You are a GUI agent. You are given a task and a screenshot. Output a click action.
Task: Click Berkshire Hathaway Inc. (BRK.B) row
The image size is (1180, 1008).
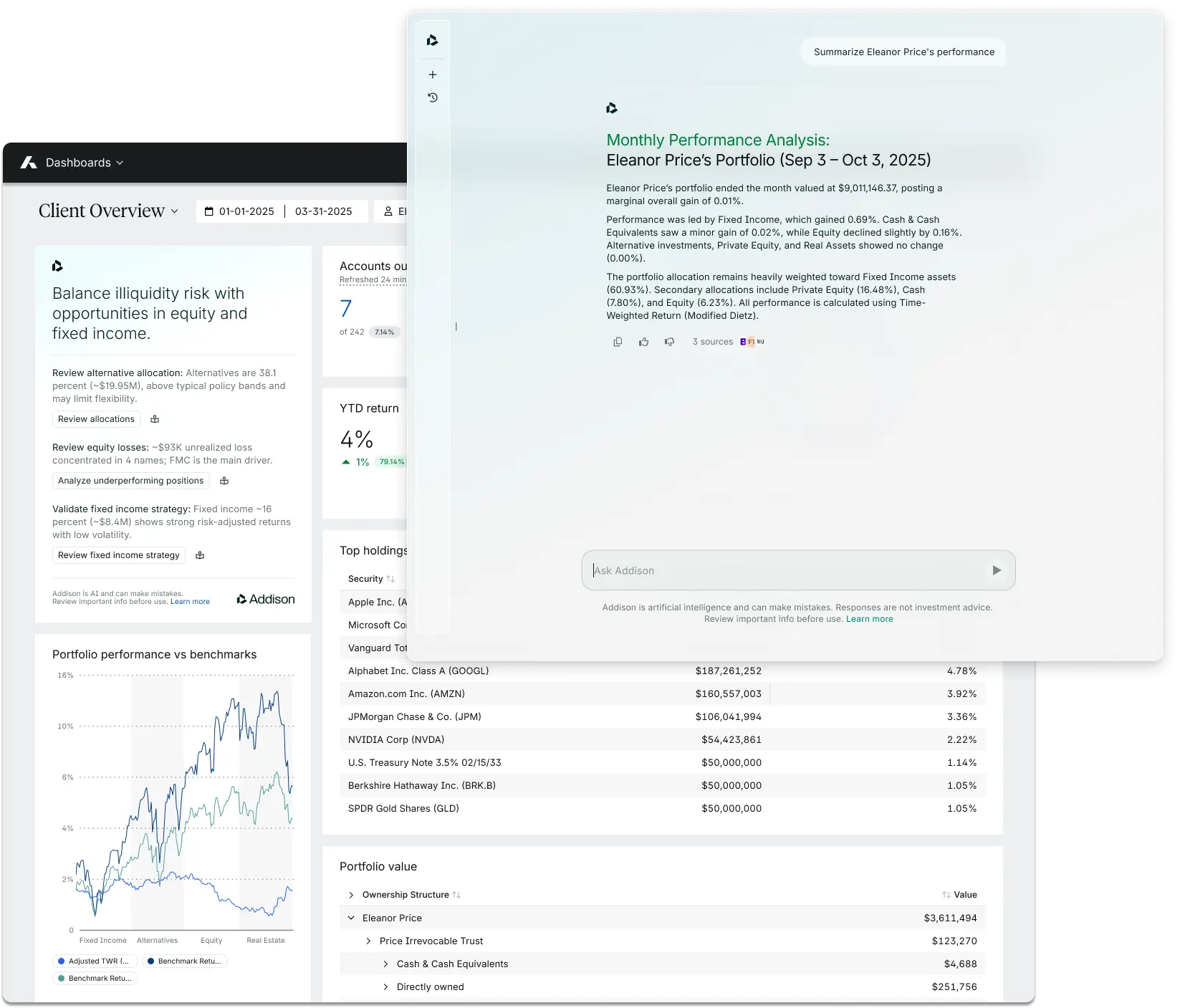(663, 785)
